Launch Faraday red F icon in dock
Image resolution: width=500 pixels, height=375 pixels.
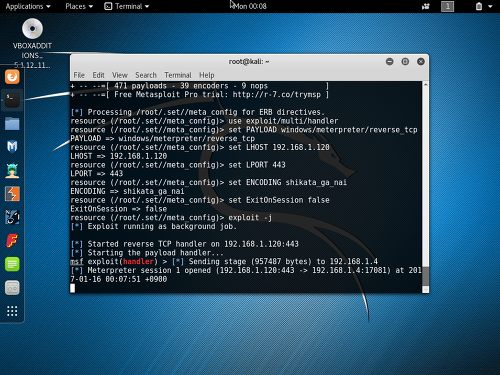pos(12,241)
